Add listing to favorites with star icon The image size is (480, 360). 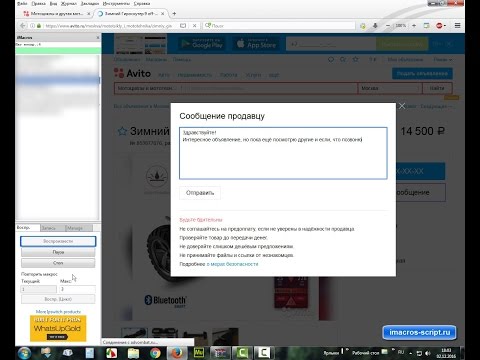122,131
